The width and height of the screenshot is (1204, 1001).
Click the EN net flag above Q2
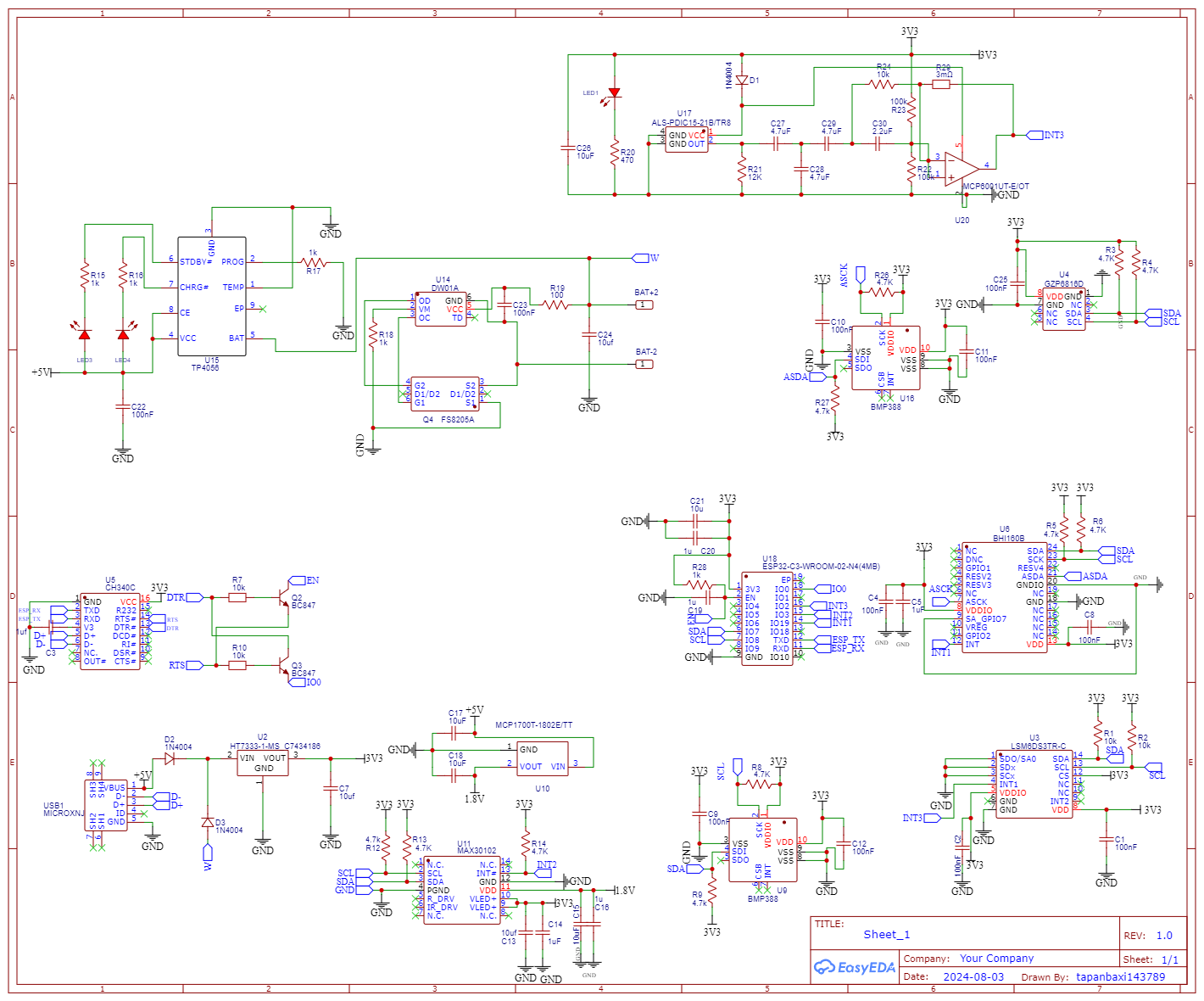click(297, 580)
